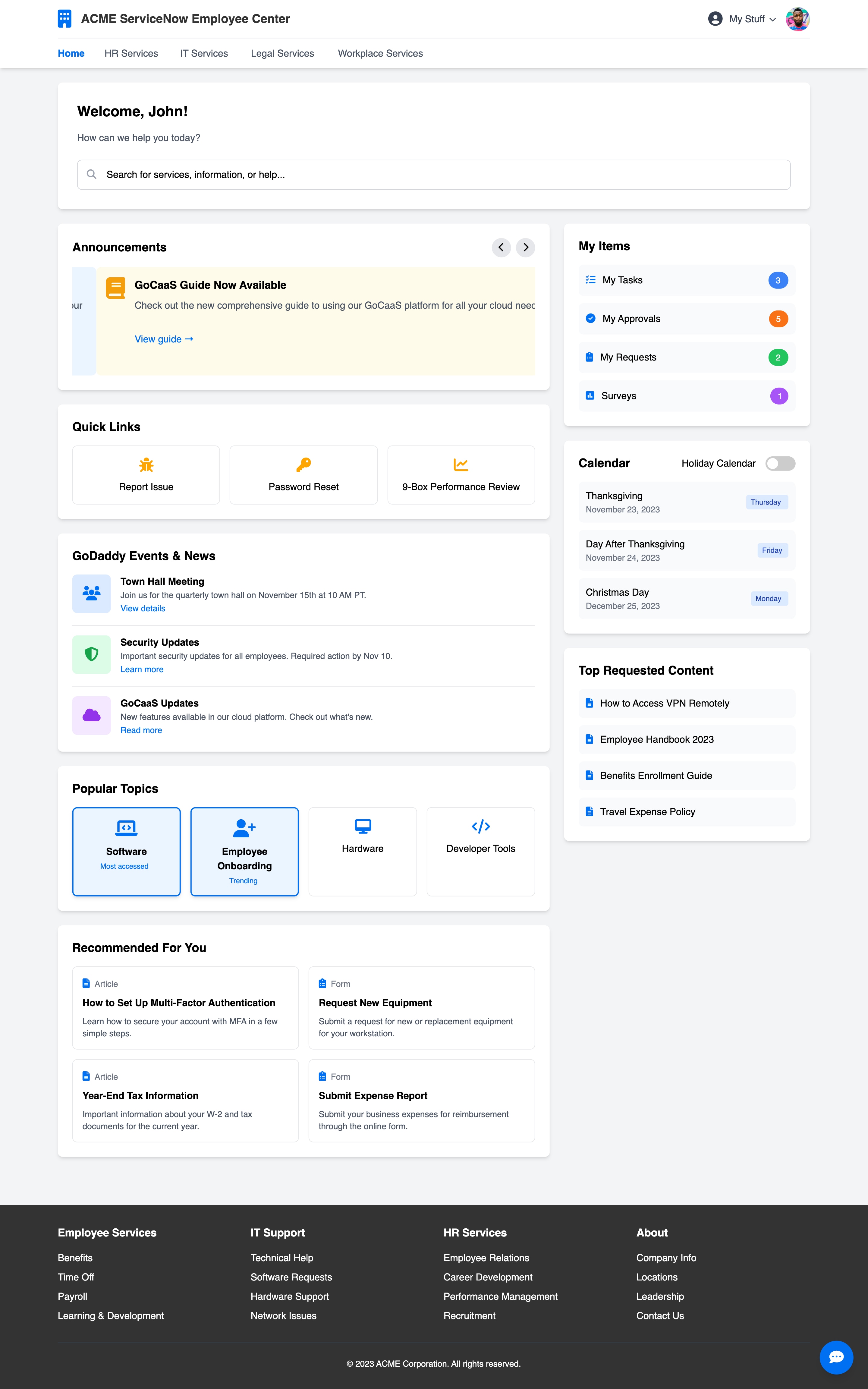Click the Password Reset key icon
Screen dimensions: 868x1389
tap(303, 465)
